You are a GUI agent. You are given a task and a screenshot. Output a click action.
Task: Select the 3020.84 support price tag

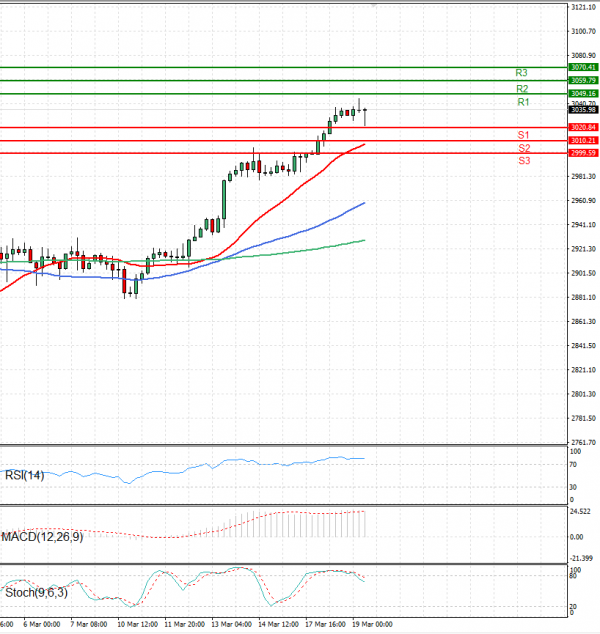point(583,127)
